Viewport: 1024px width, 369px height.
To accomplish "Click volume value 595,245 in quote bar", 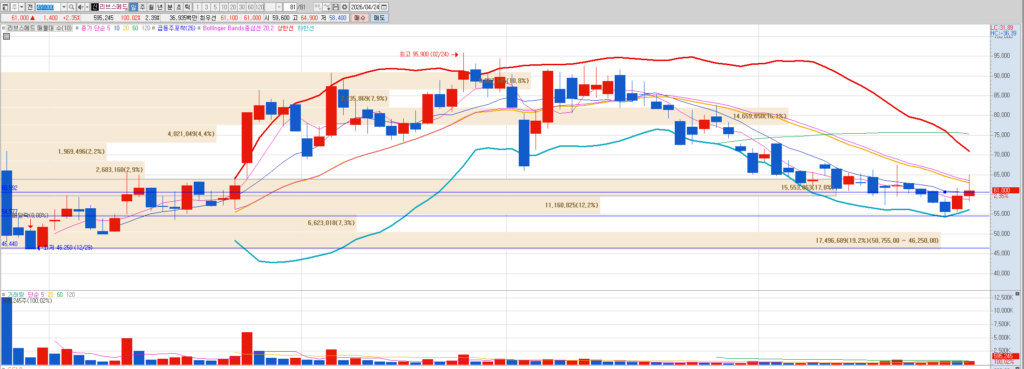I will 103,18.
